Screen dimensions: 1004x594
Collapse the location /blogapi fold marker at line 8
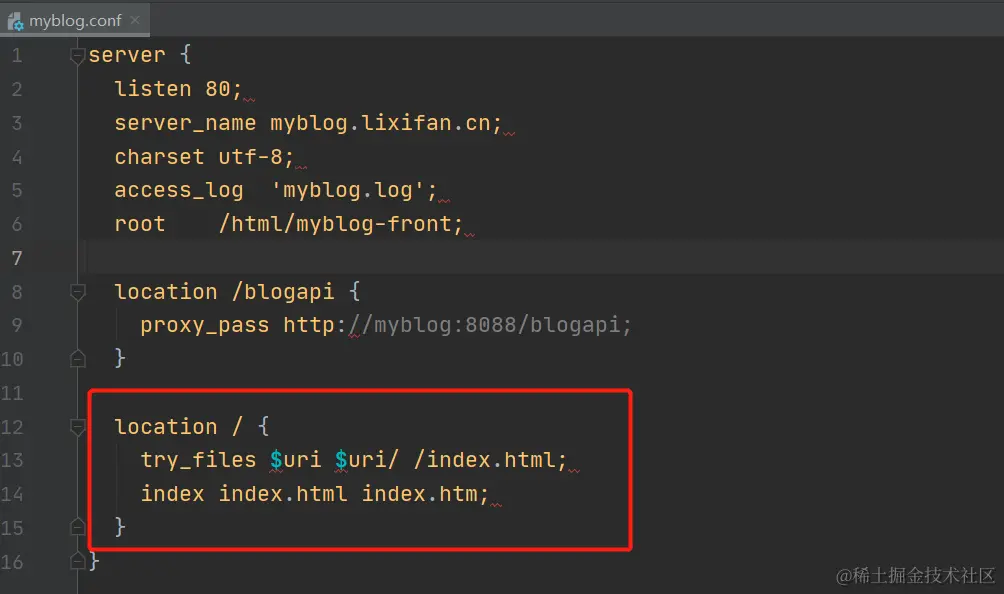77,293
